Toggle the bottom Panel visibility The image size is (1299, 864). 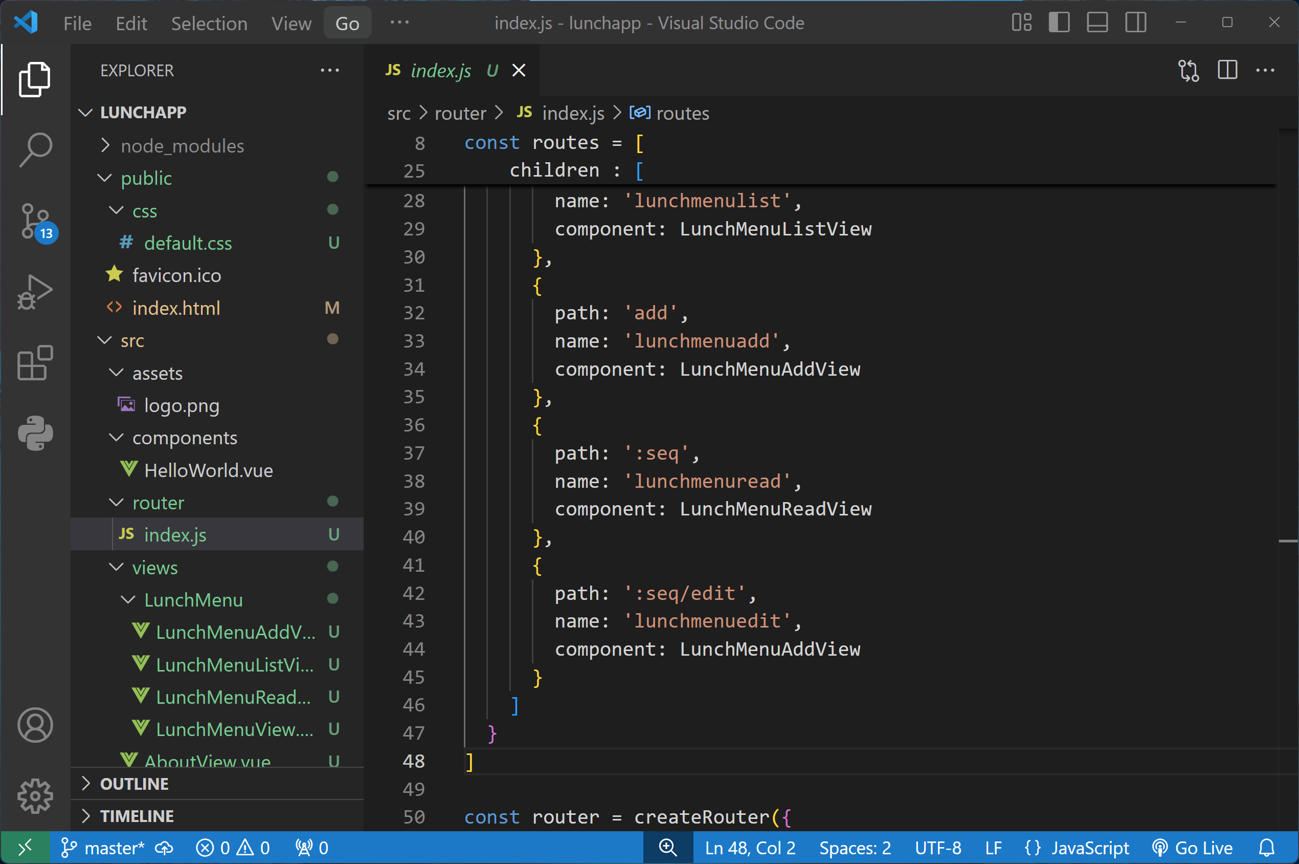click(x=1097, y=22)
